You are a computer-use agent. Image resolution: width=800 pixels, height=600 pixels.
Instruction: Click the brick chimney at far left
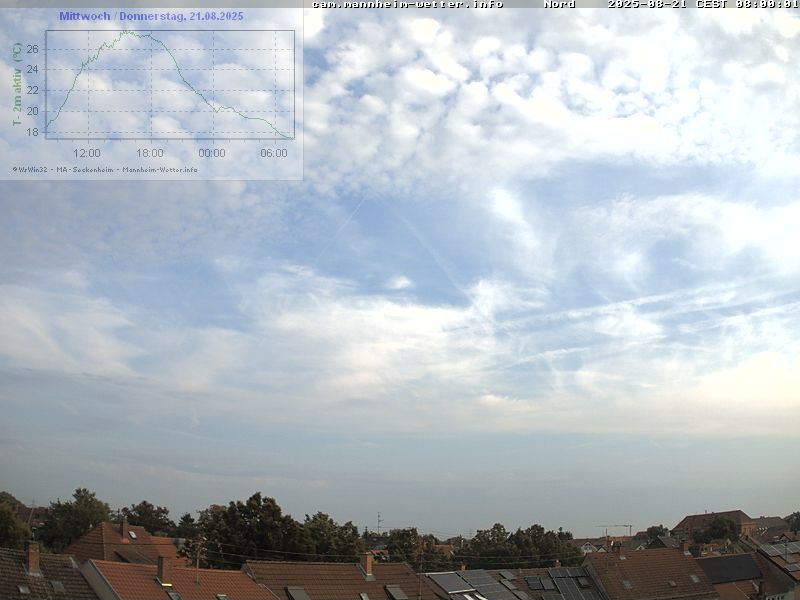(x=34, y=557)
